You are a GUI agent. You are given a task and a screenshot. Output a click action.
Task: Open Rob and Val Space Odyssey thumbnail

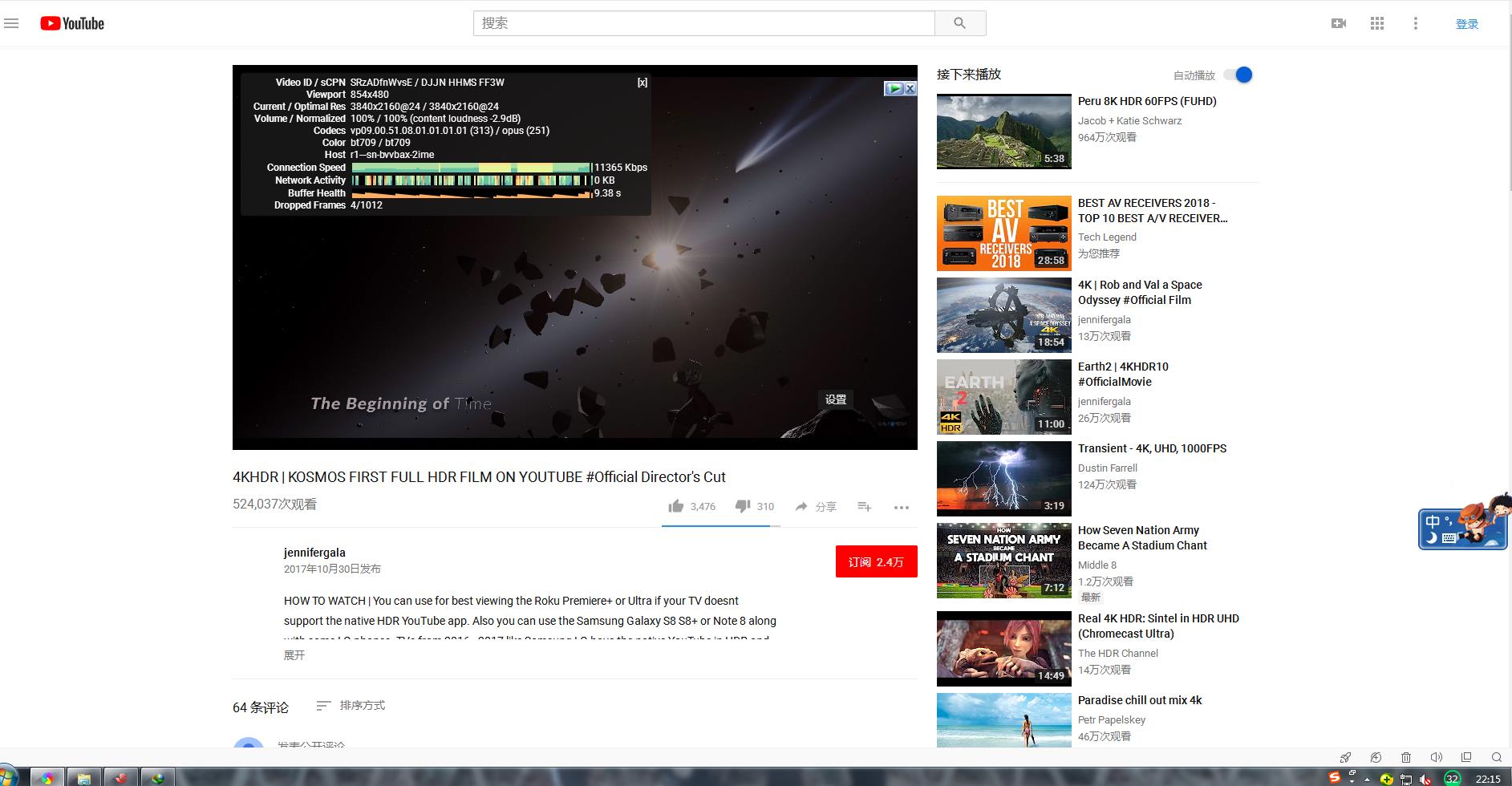pos(1004,315)
